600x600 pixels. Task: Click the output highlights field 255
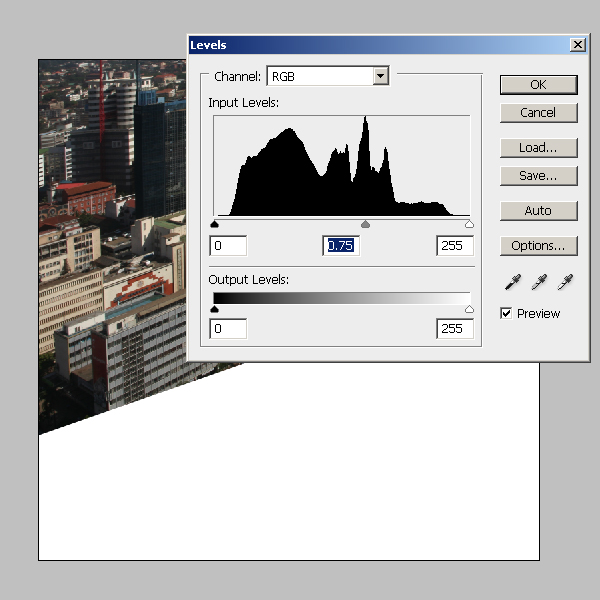point(455,329)
